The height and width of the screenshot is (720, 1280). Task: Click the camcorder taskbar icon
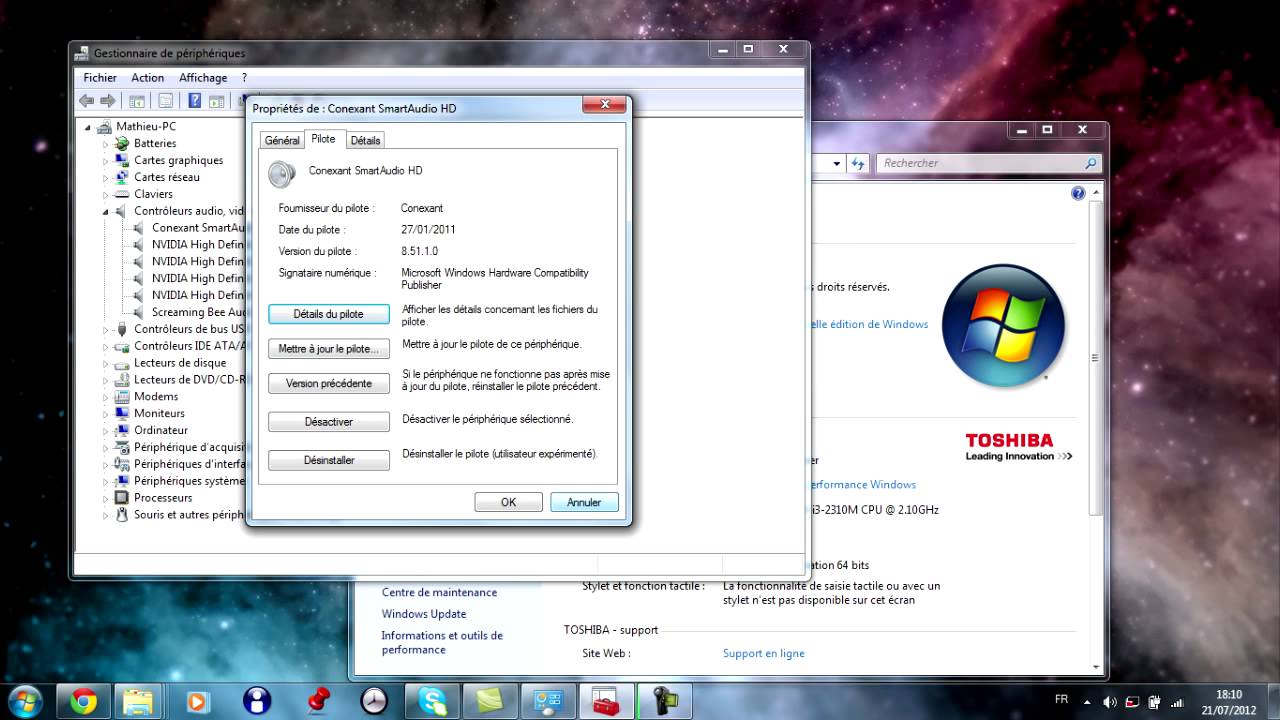click(666, 701)
